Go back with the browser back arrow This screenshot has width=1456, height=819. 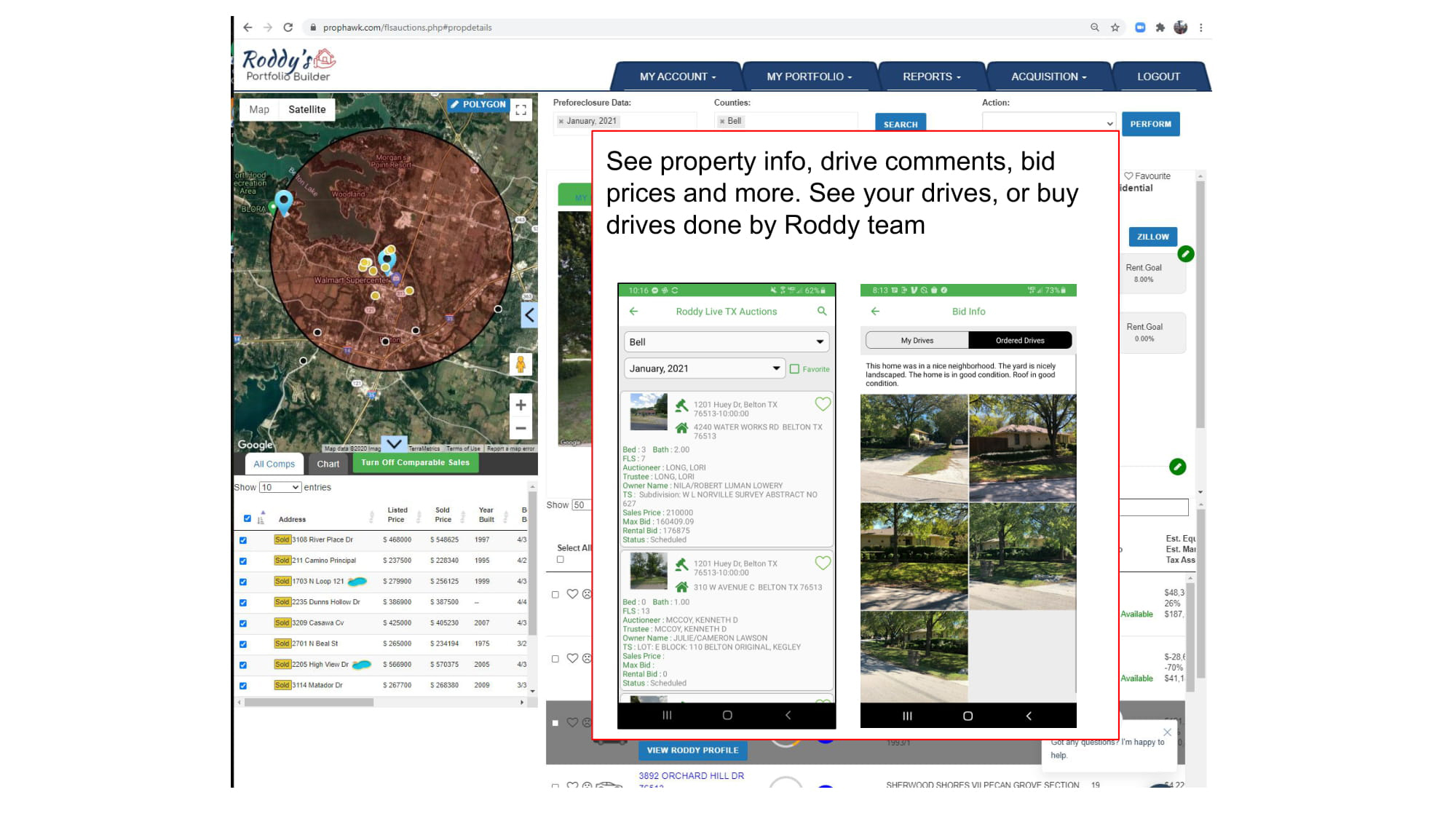pyautogui.click(x=248, y=28)
